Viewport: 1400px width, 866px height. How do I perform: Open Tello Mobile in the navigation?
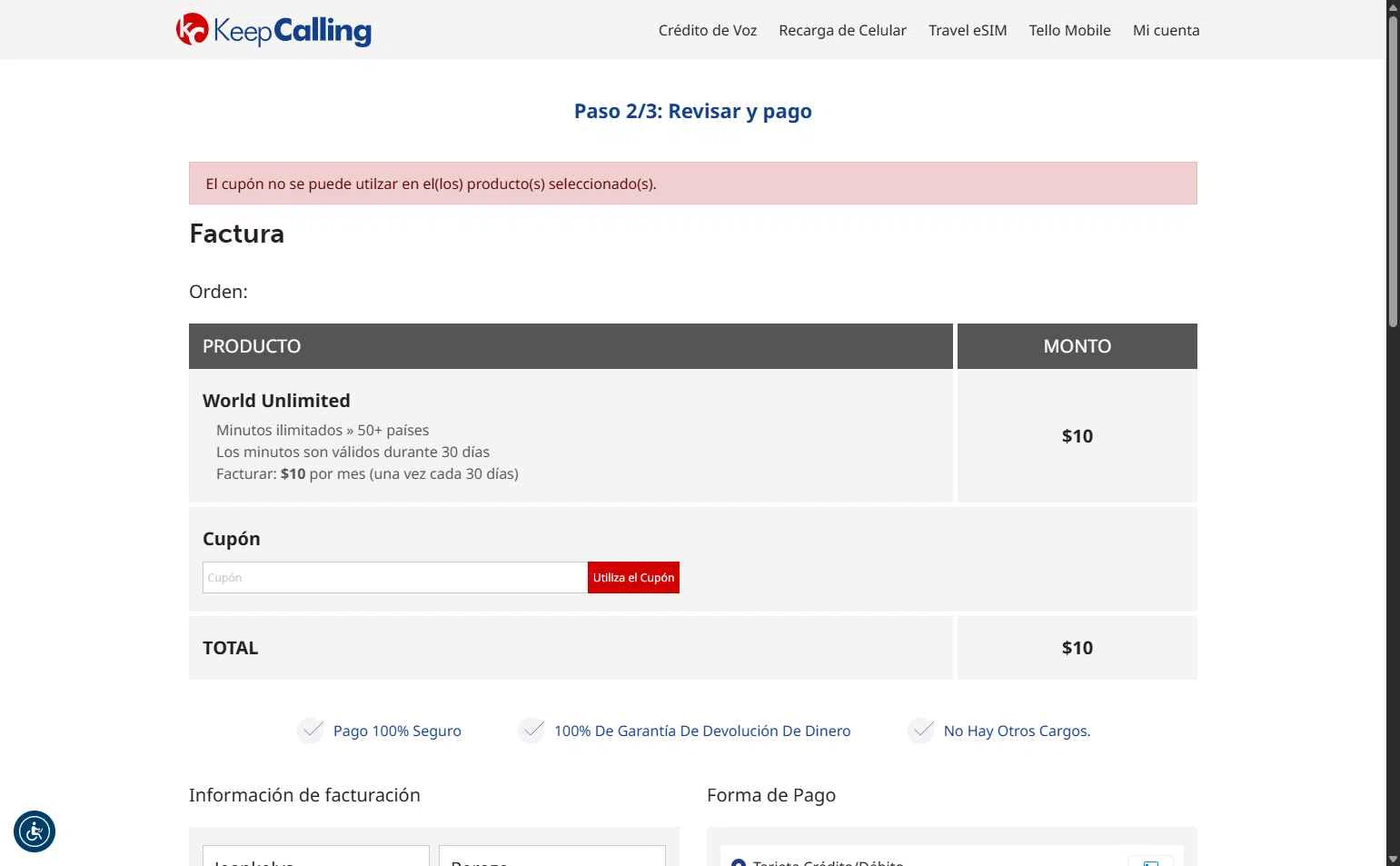point(1069,30)
